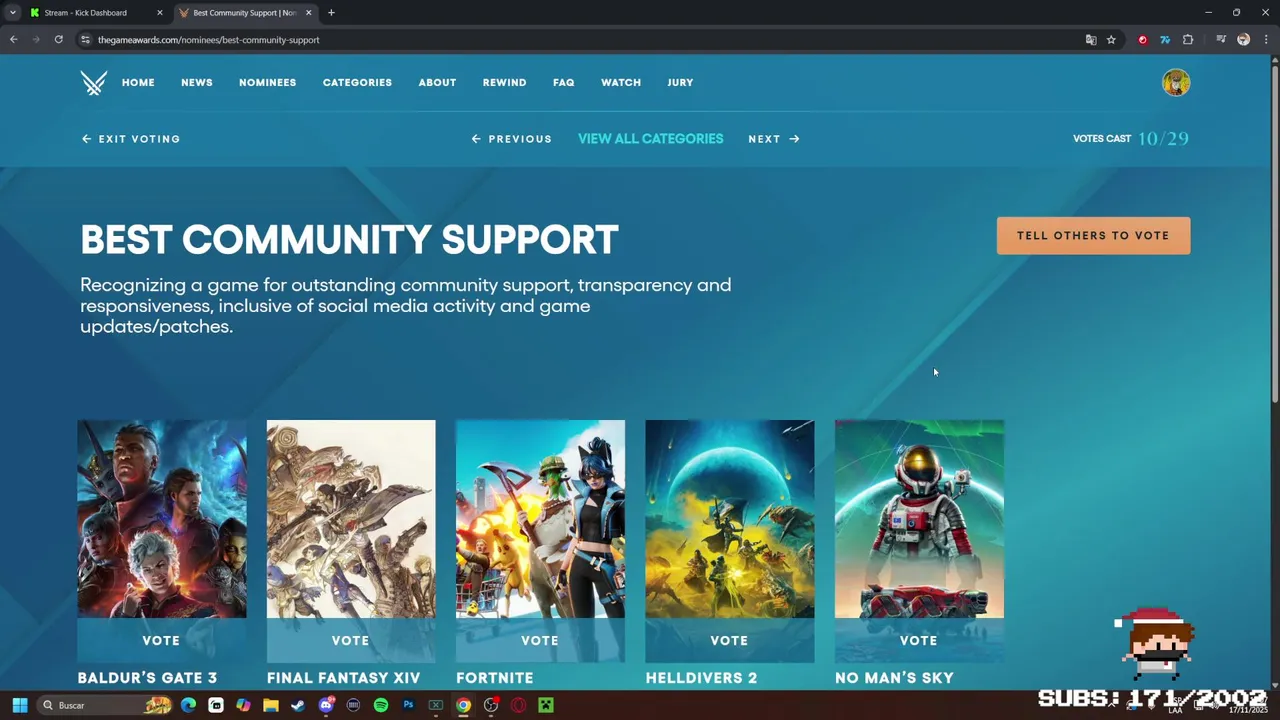Bookmark this page with the star icon
The image size is (1280, 720).
point(1111,40)
